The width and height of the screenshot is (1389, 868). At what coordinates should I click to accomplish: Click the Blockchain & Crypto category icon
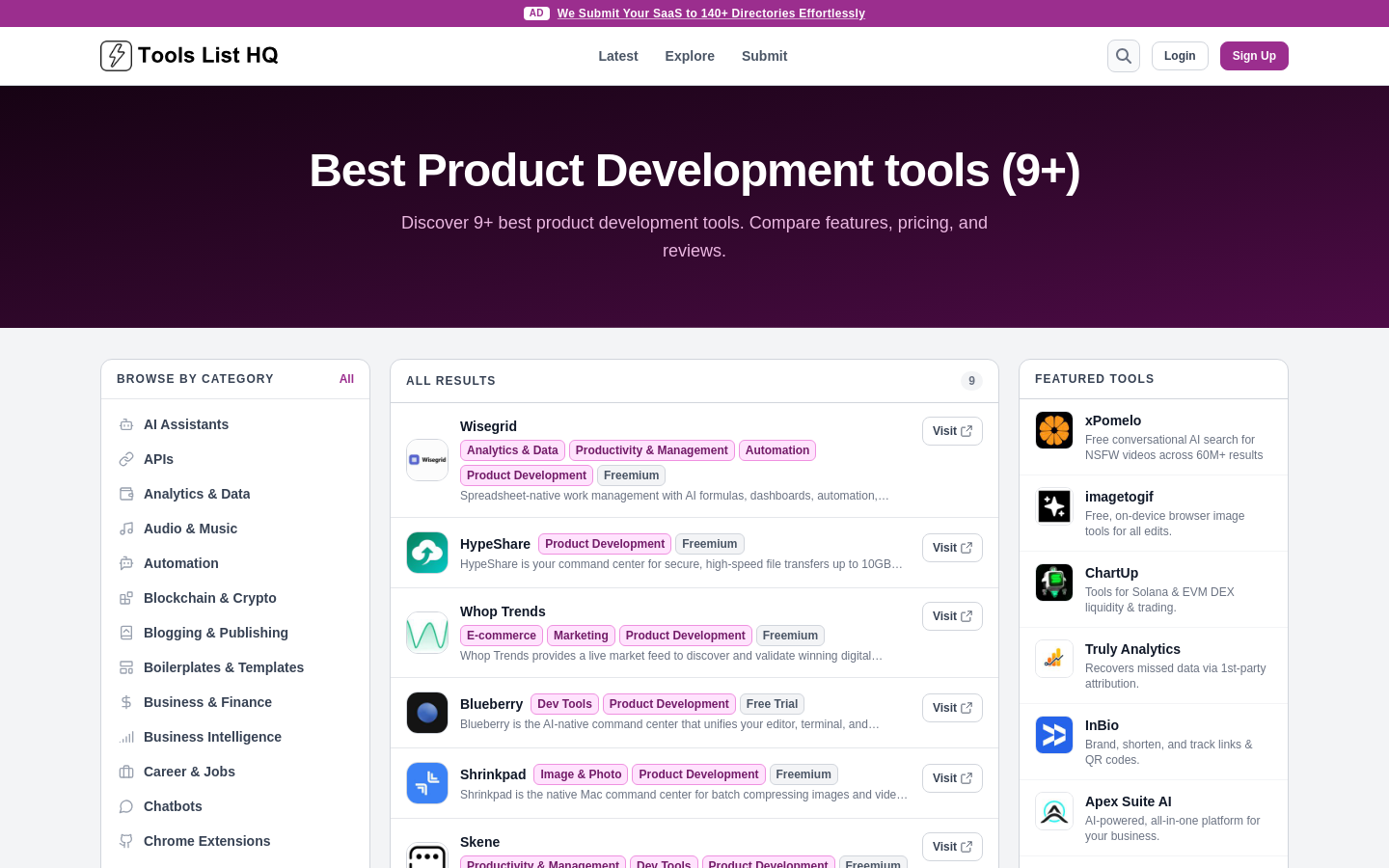(x=126, y=598)
